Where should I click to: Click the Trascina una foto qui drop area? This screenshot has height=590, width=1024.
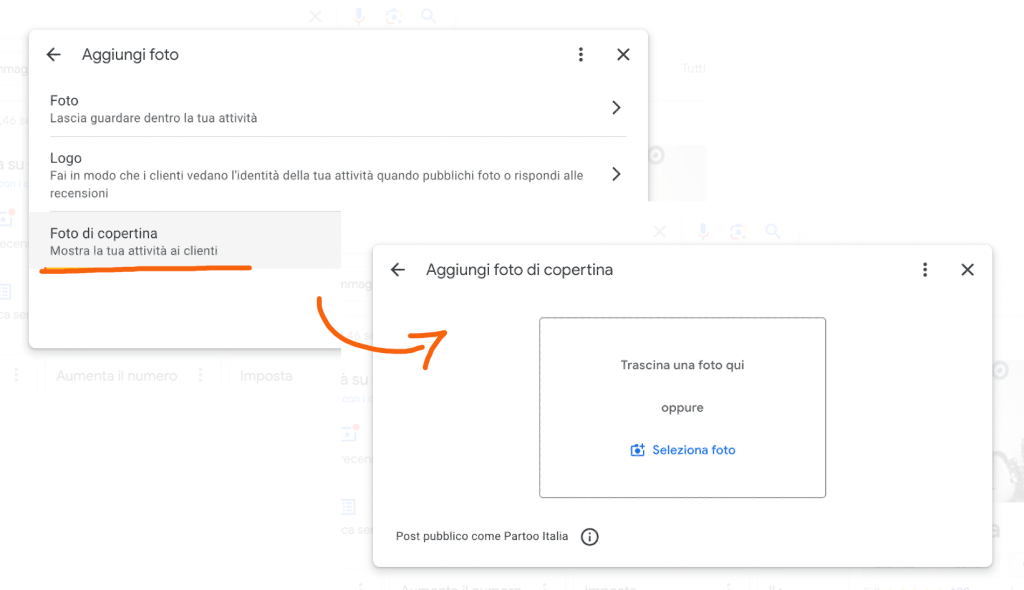(682, 408)
